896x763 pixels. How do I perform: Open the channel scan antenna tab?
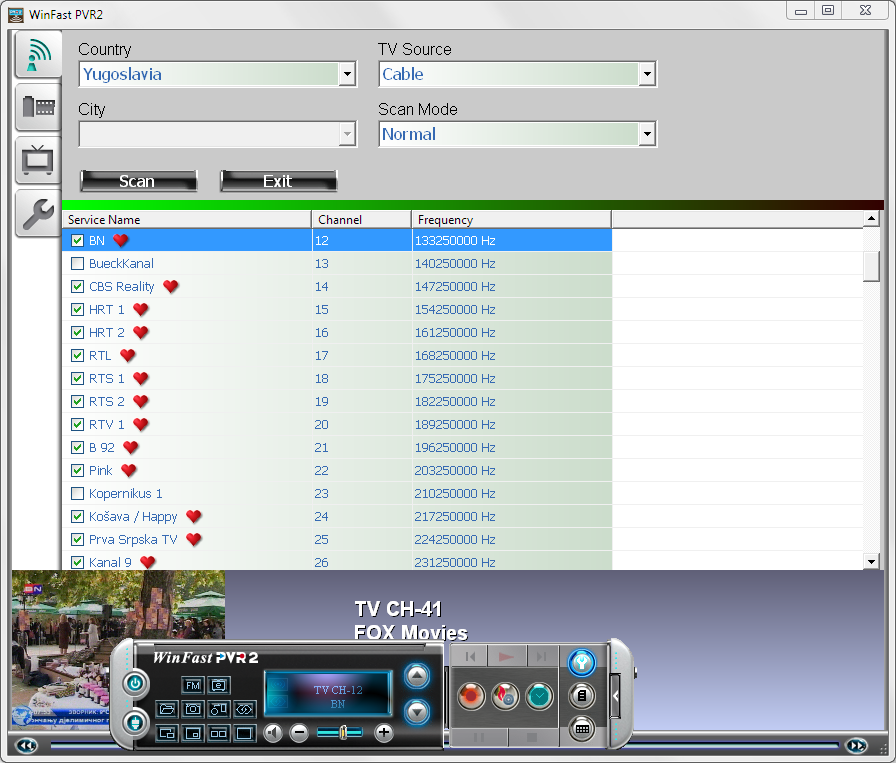tap(38, 55)
